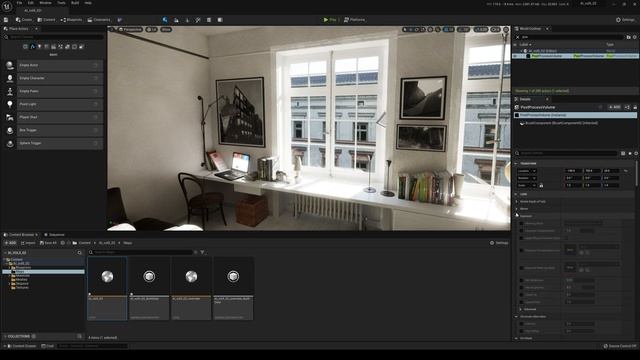Image resolution: width=640 pixels, height=360 pixels.
Task: Lock the Details panel selection
Action: (x=635, y=107)
